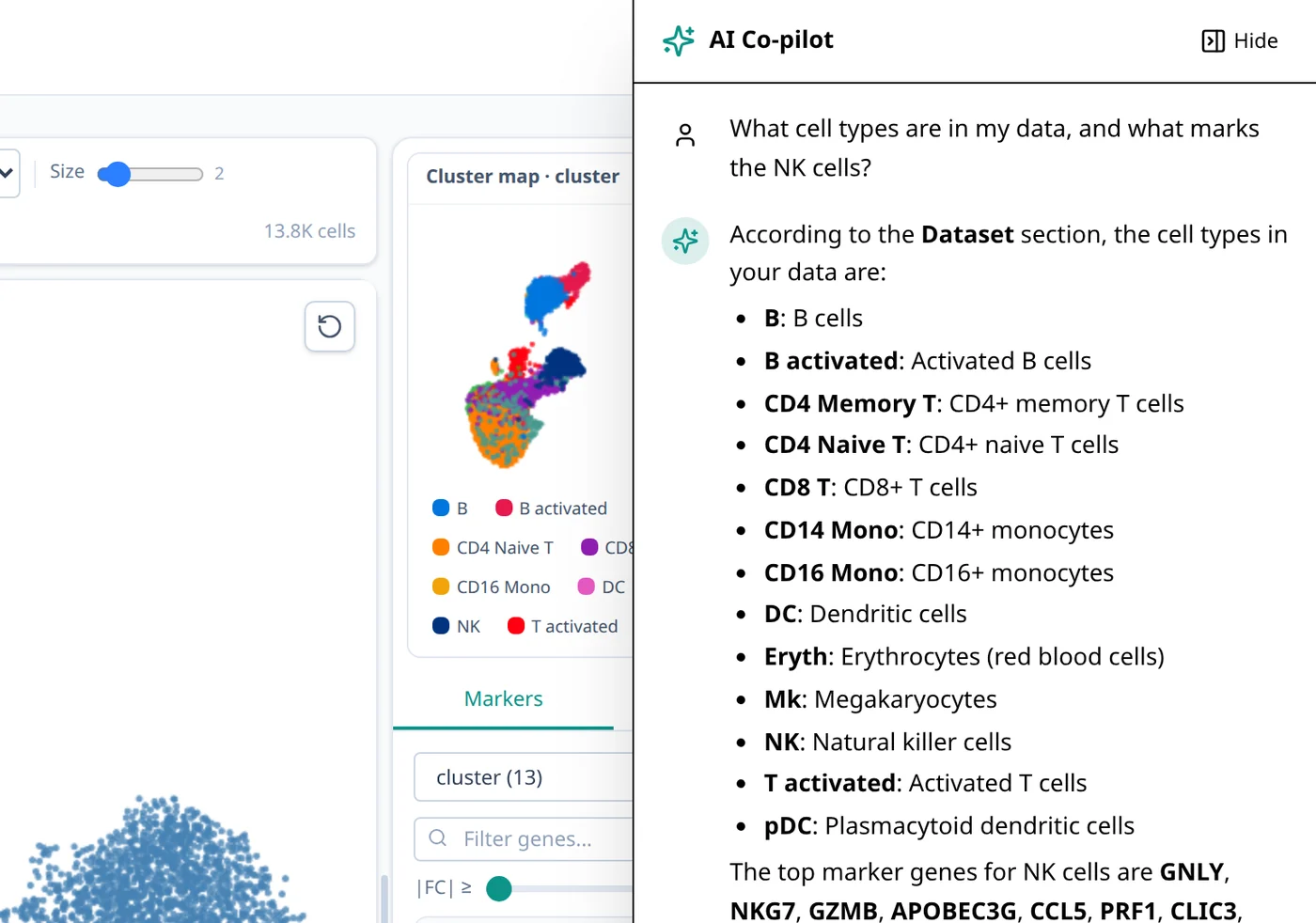Click the Filter genes input field

(524, 838)
